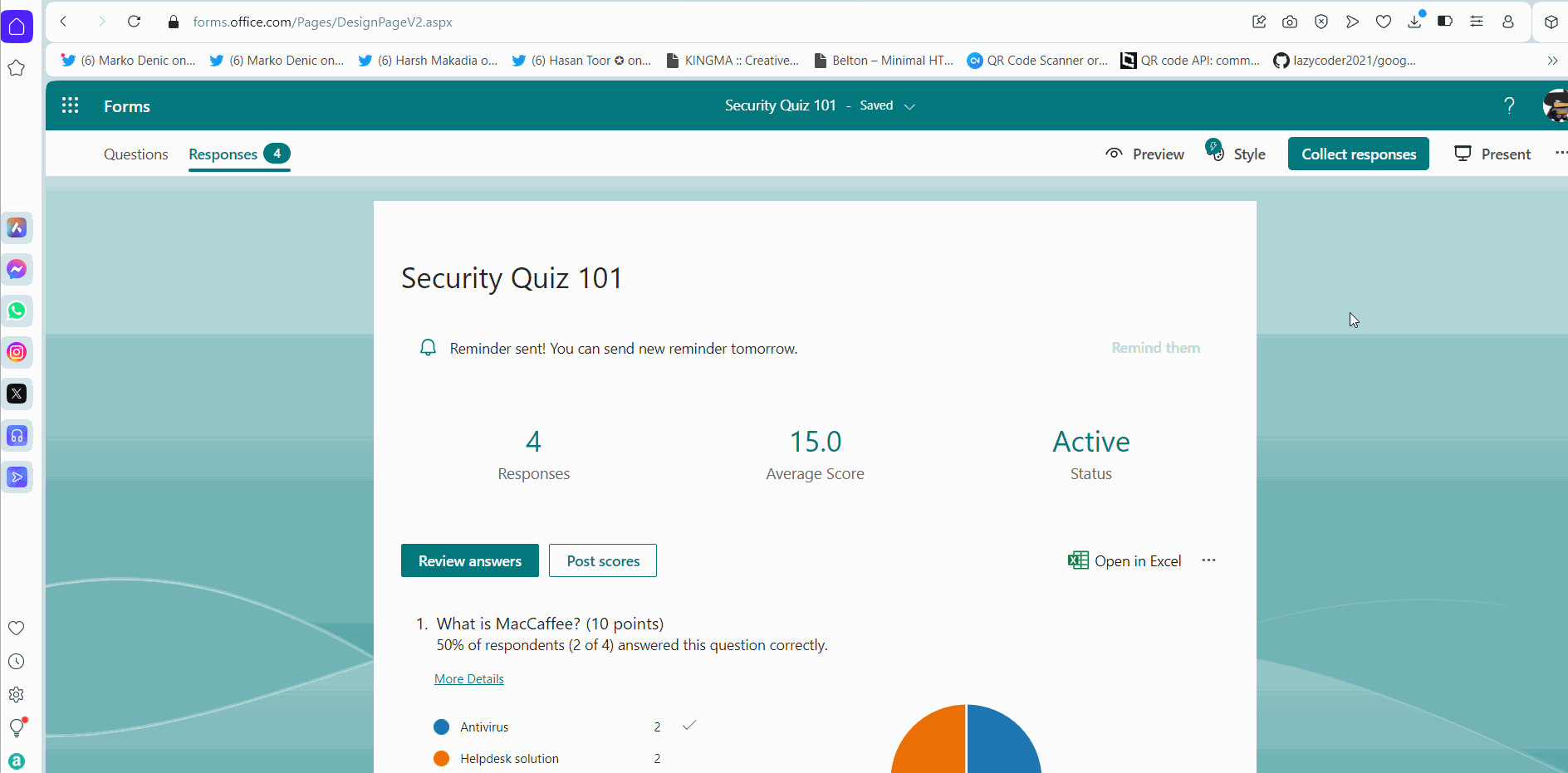Open the sidebar heart favorites icon
The width and height of the screenshot is (1568, 773).
coord(17,629)
